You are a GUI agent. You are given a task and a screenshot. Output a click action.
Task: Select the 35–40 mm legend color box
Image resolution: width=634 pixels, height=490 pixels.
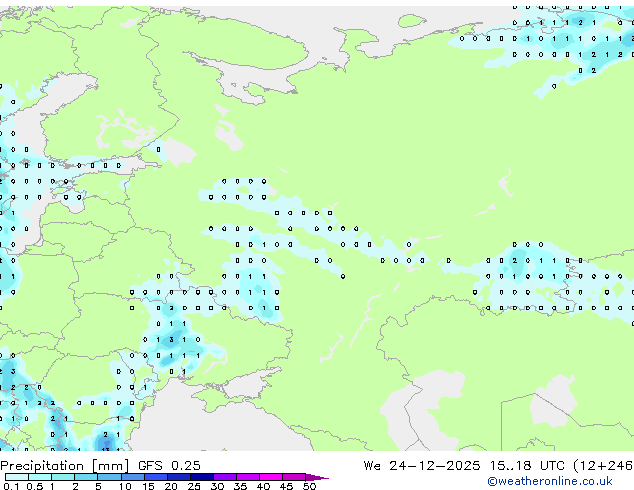point(247,477)
